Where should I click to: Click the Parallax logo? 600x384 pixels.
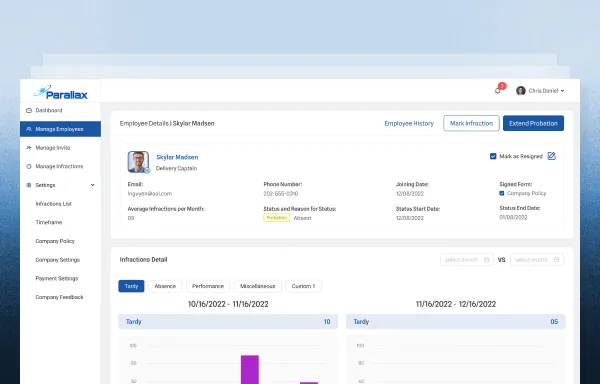click(x=60, y=92)
